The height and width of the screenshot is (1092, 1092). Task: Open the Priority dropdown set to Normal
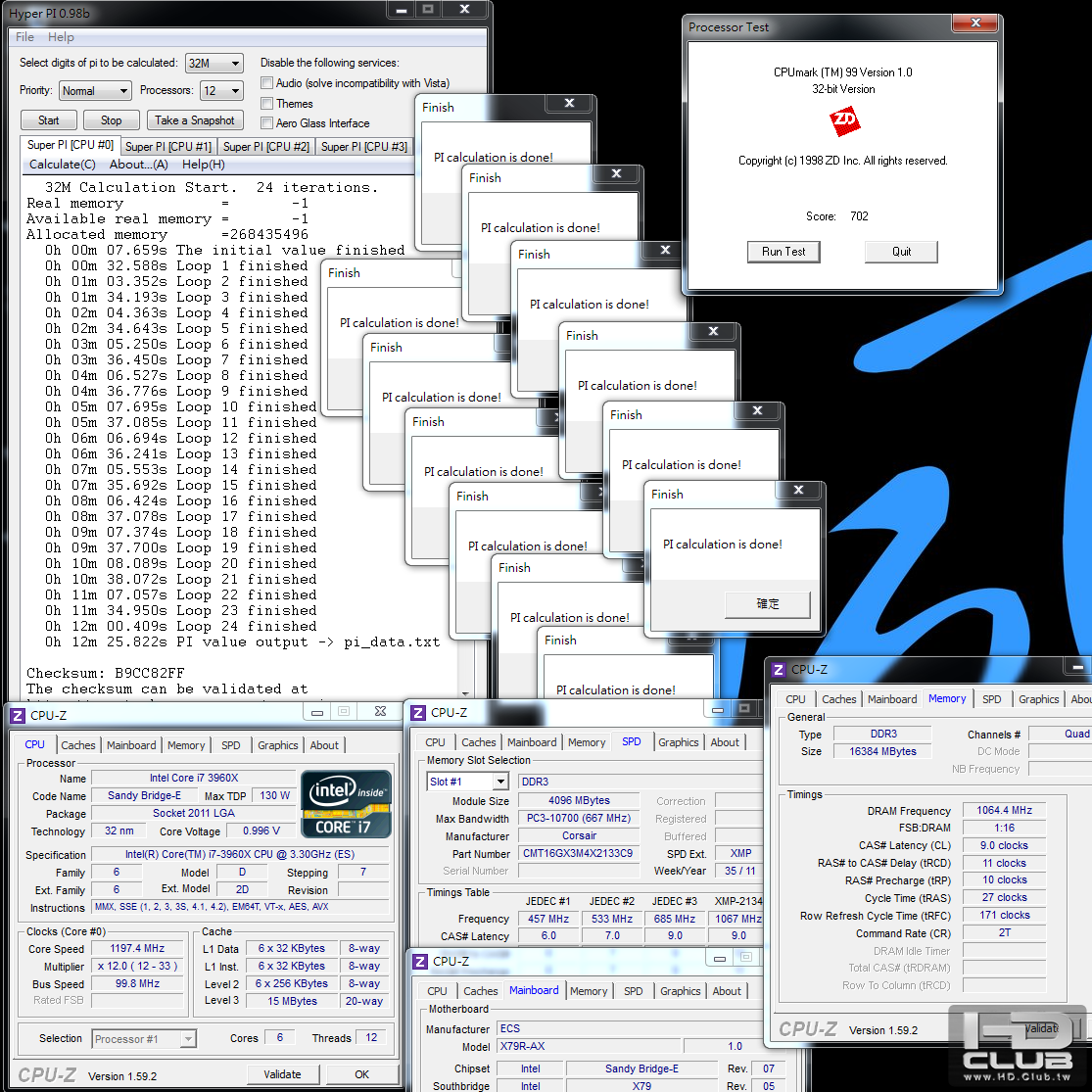[95, 90]
